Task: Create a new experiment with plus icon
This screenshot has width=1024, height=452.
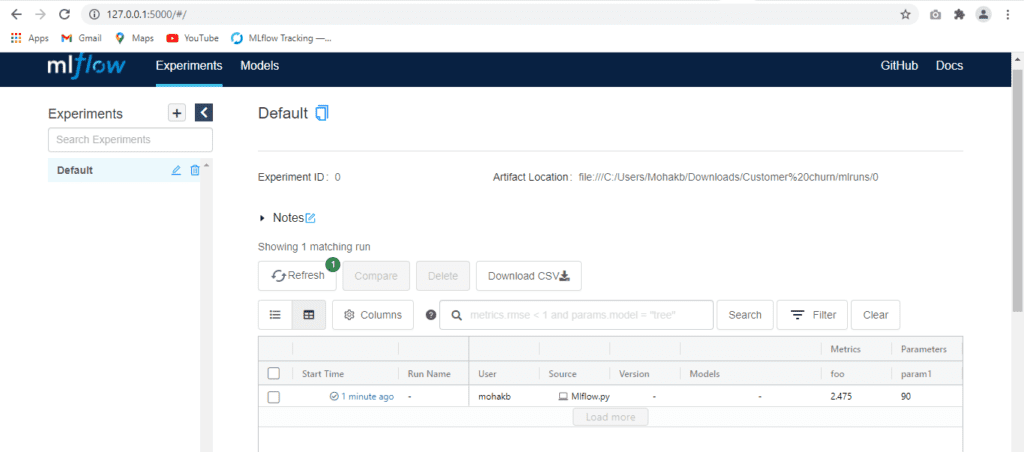Action: click(177, 113)
